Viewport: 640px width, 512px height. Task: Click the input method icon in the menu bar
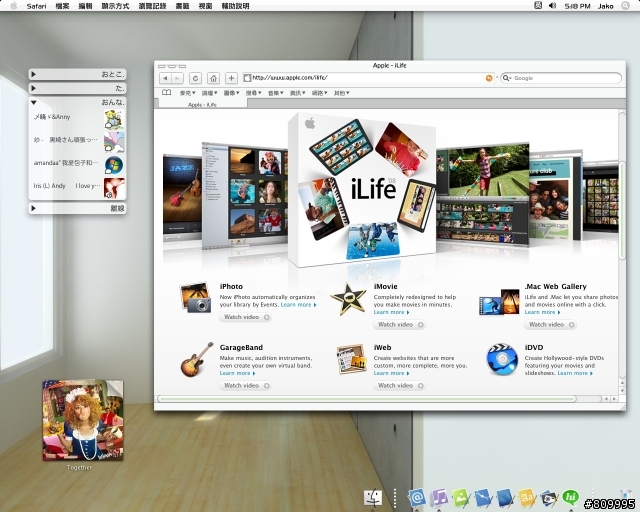[538, 6]
